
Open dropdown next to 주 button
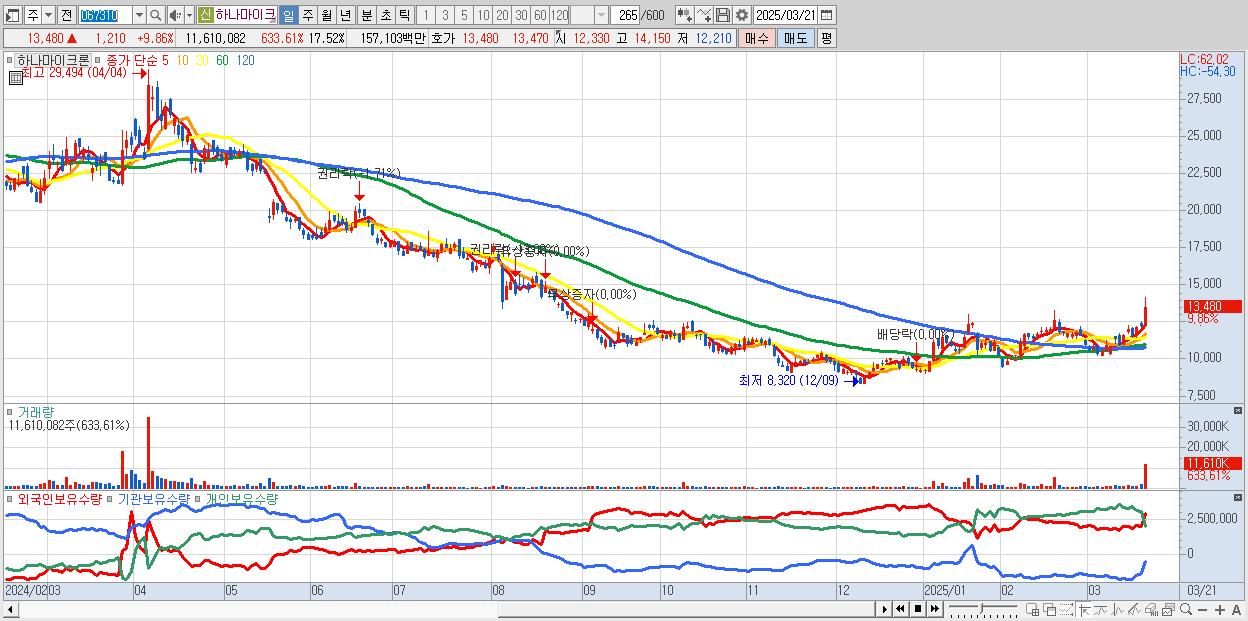(x=48, y=15)
